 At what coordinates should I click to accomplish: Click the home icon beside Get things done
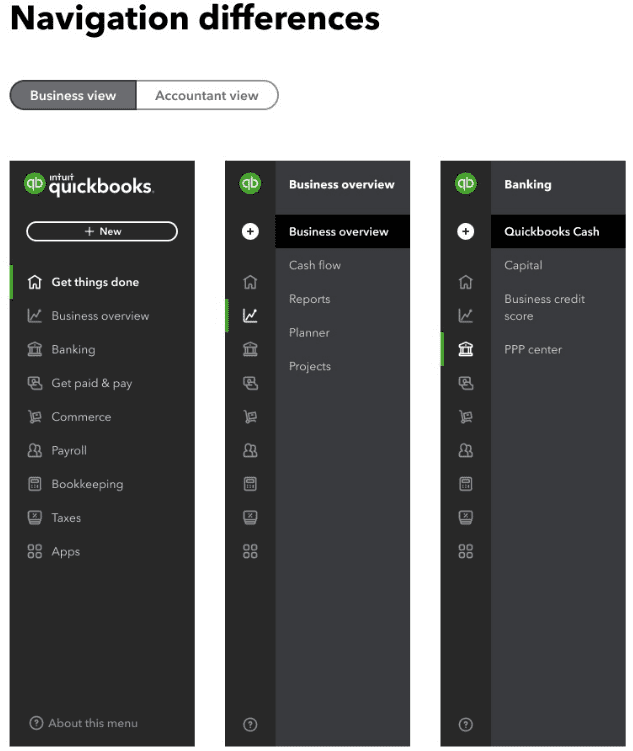[x=34, y=282]
